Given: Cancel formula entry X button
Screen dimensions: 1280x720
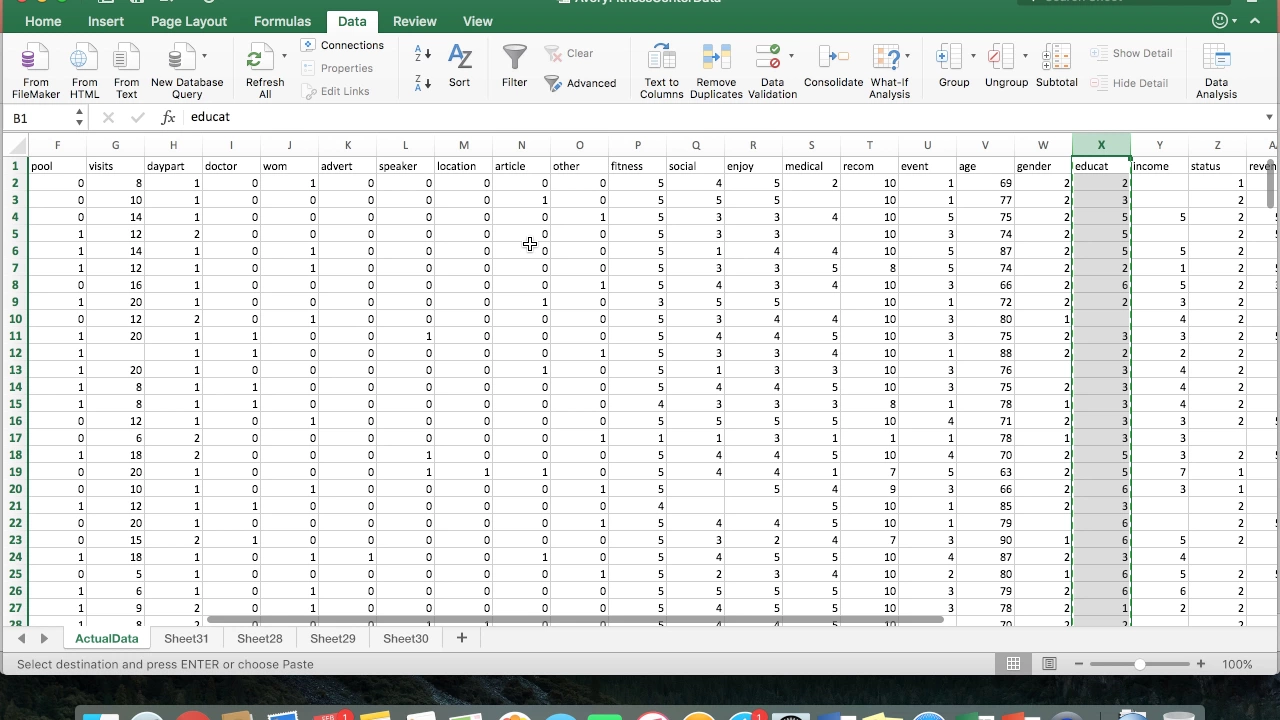Looking at the screenshot, I should 108,118.
